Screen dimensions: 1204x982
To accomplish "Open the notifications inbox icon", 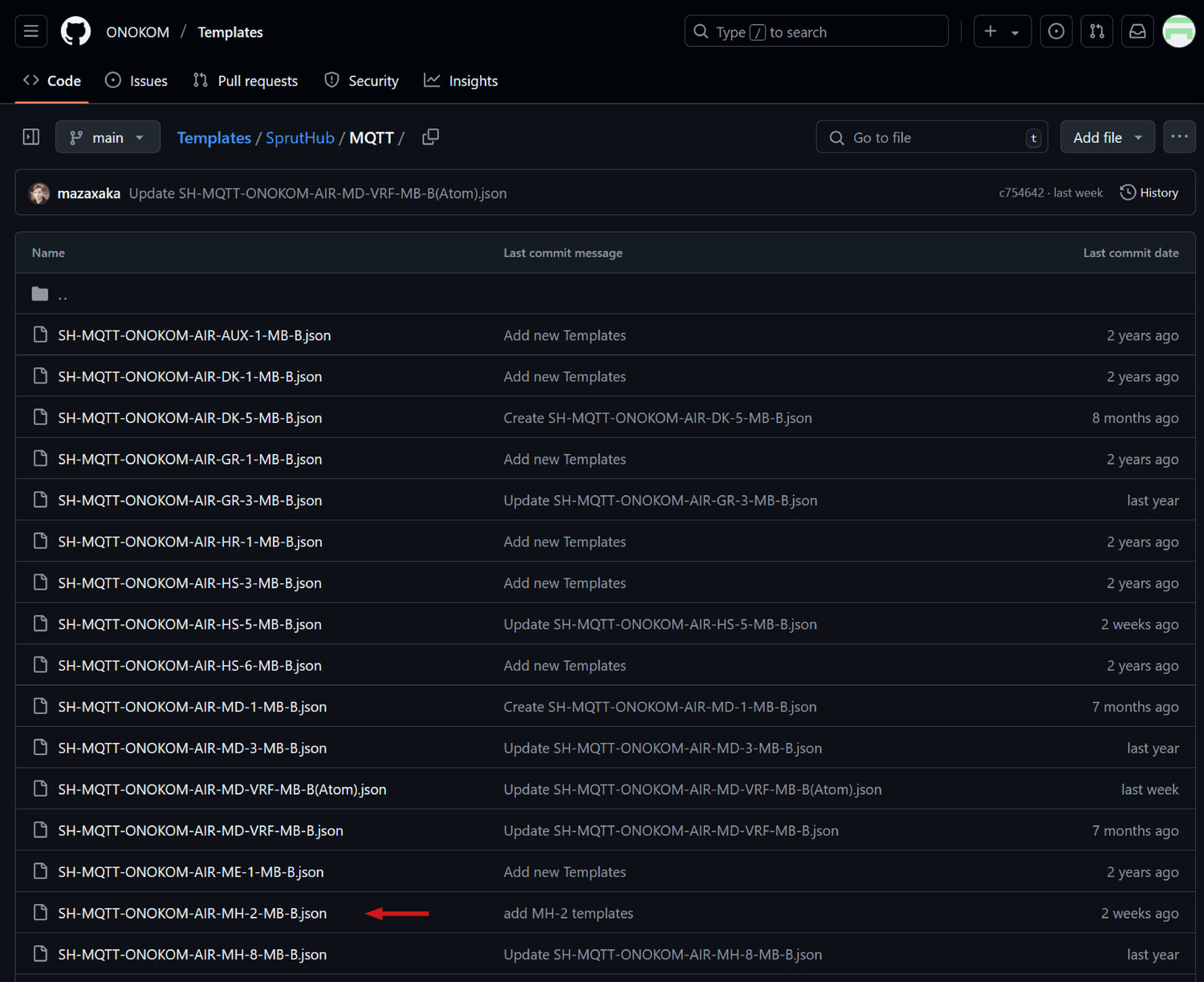I will click(x=1137, y=31).
